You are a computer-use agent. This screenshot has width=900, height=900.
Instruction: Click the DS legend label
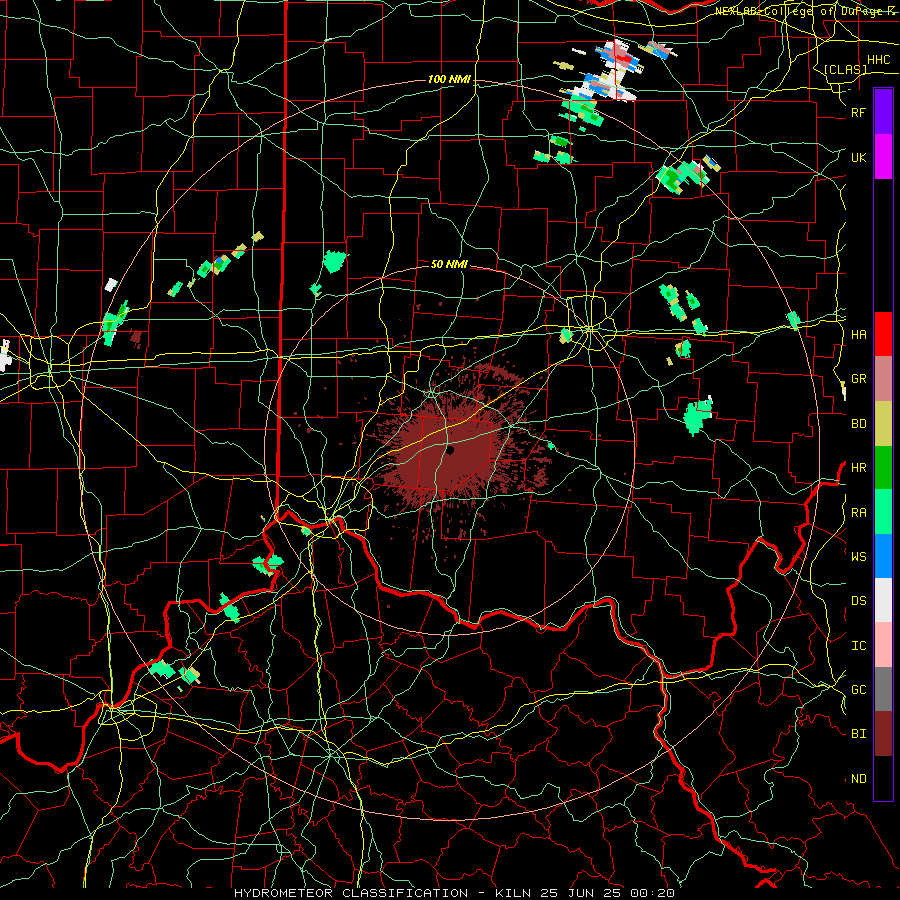[x=859, y=600]
